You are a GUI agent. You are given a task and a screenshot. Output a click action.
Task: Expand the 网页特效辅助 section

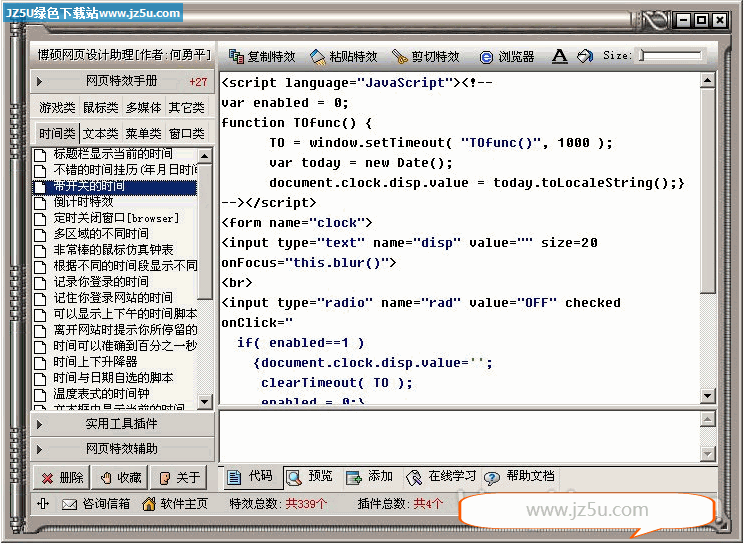(122, 449)
